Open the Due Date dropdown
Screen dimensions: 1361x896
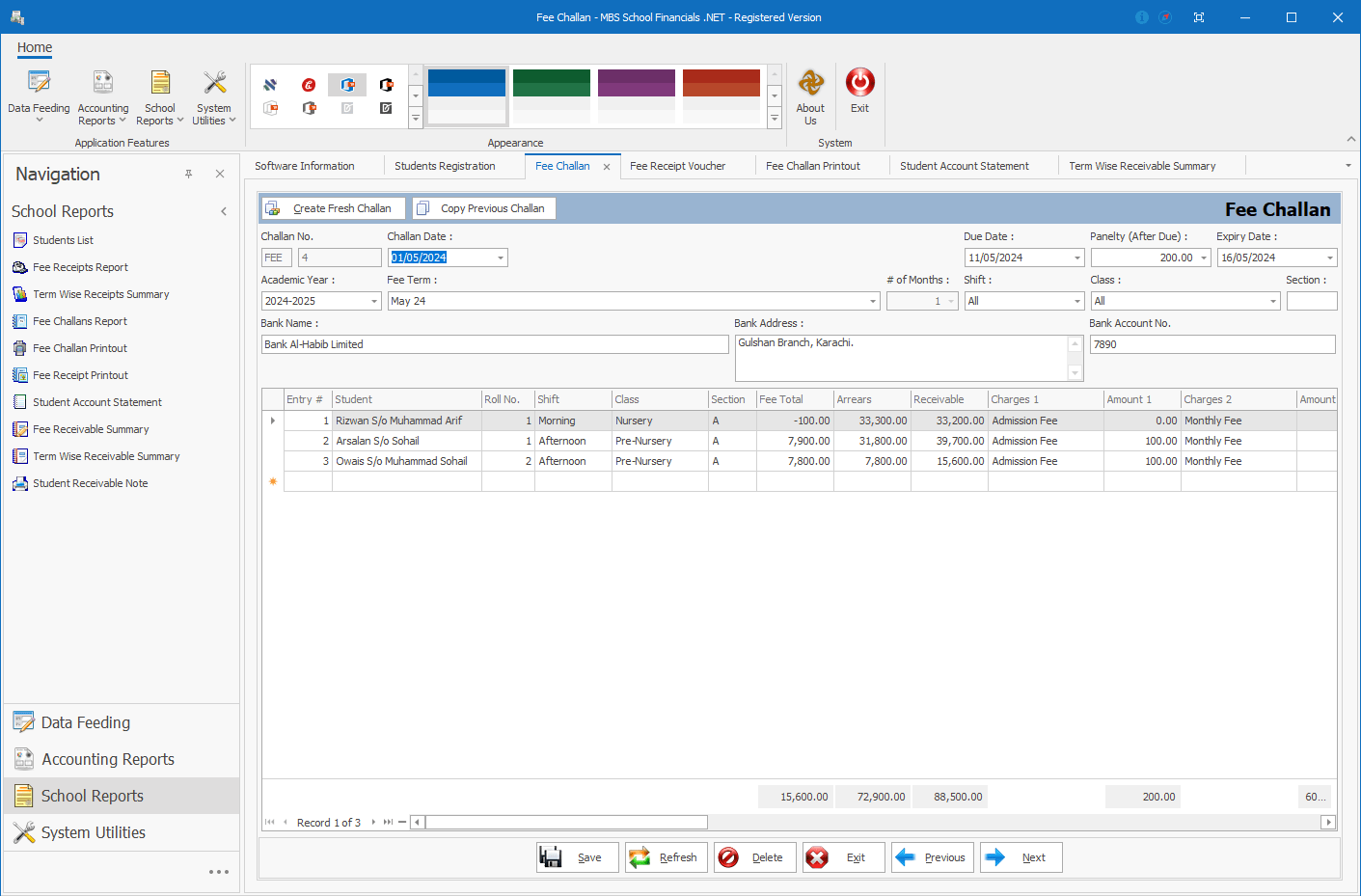[1077, 258]
